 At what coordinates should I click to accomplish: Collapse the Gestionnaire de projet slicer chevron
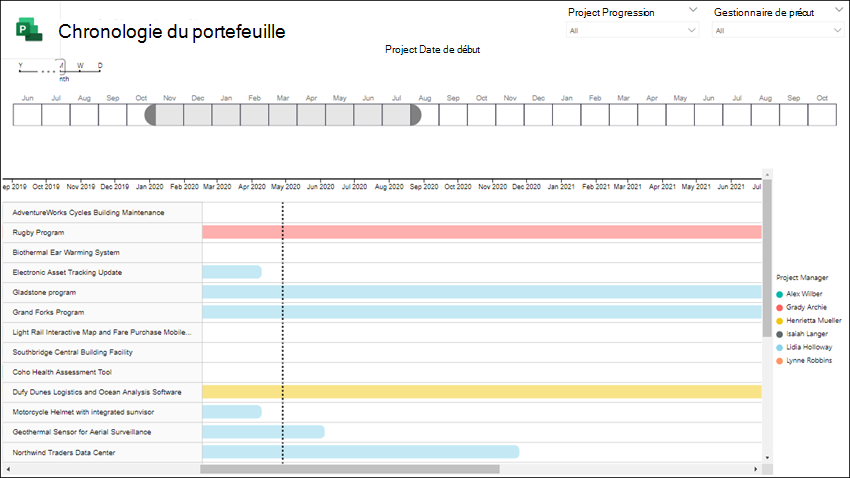point(839,10)
